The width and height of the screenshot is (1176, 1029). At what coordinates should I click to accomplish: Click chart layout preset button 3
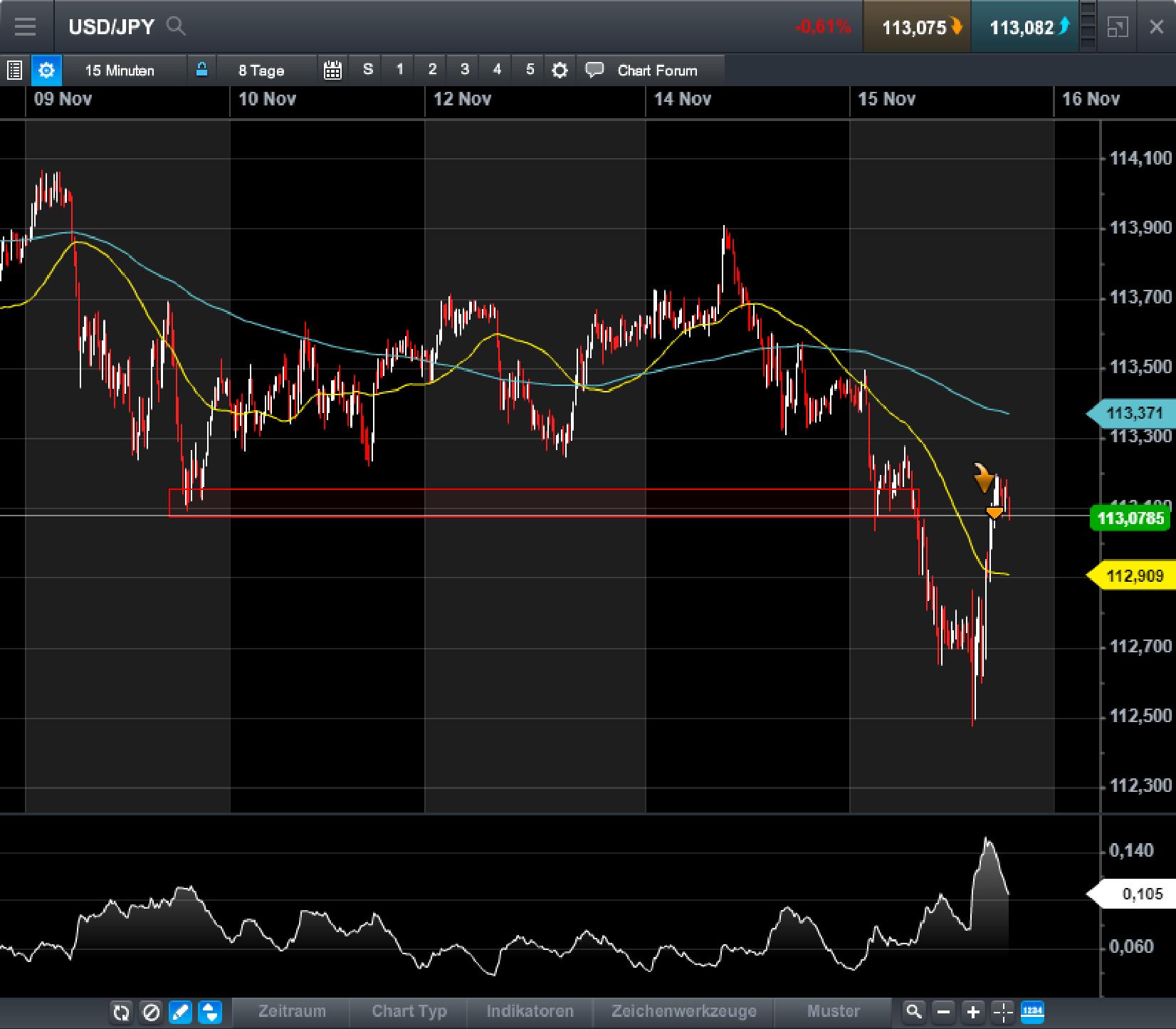click(x=464, y=70)
